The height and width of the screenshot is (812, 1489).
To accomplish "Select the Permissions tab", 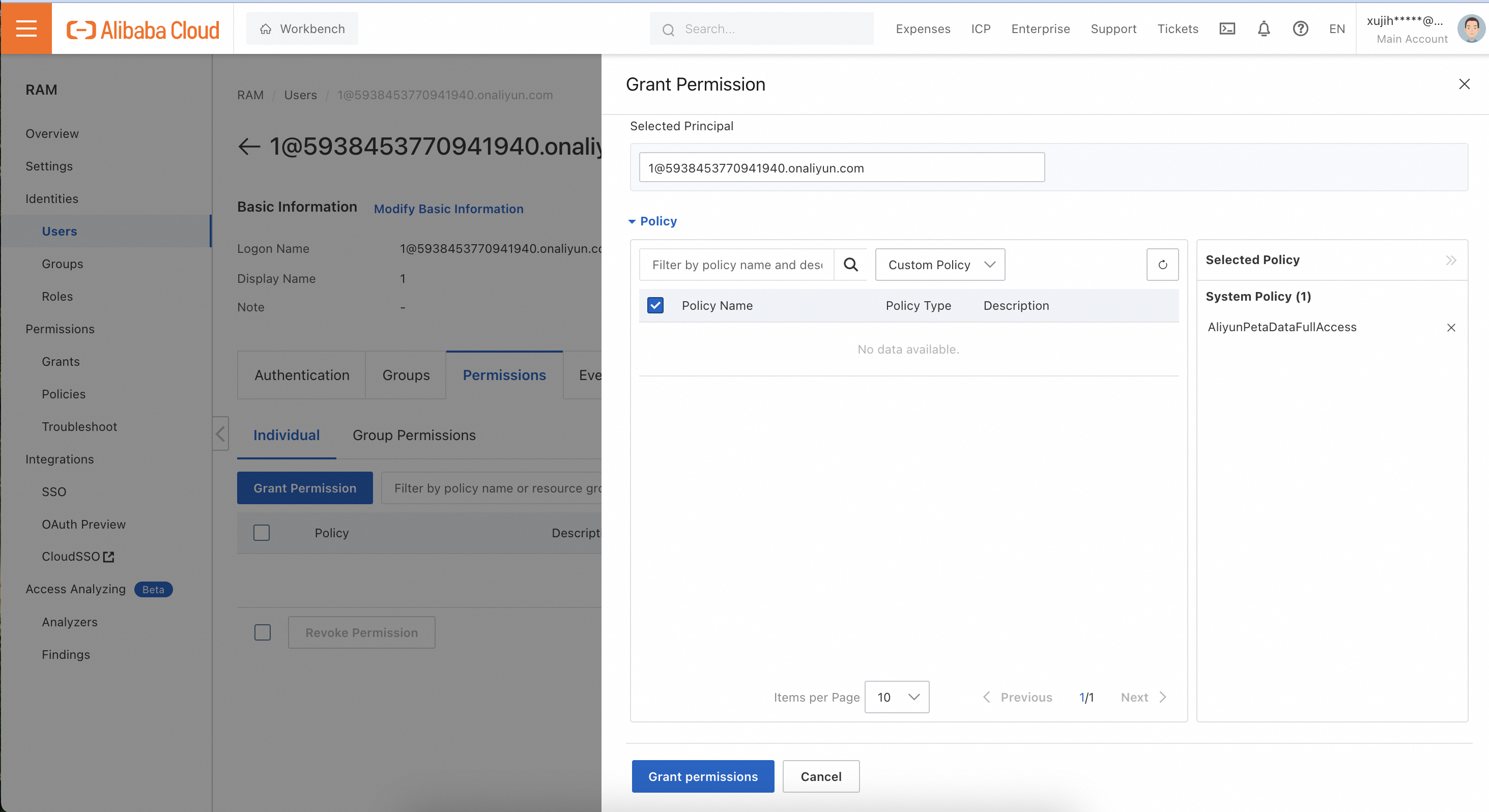I will [504, 375].
